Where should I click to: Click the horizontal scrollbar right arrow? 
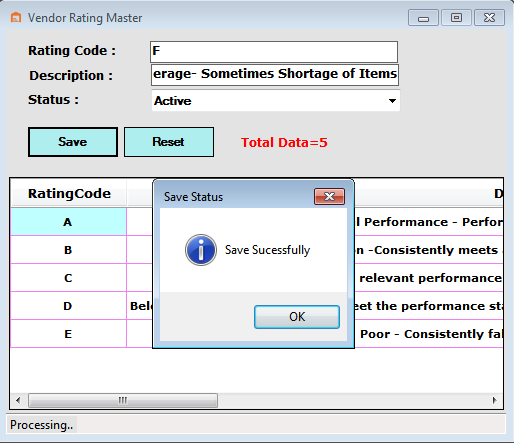(x=495, y=400)
